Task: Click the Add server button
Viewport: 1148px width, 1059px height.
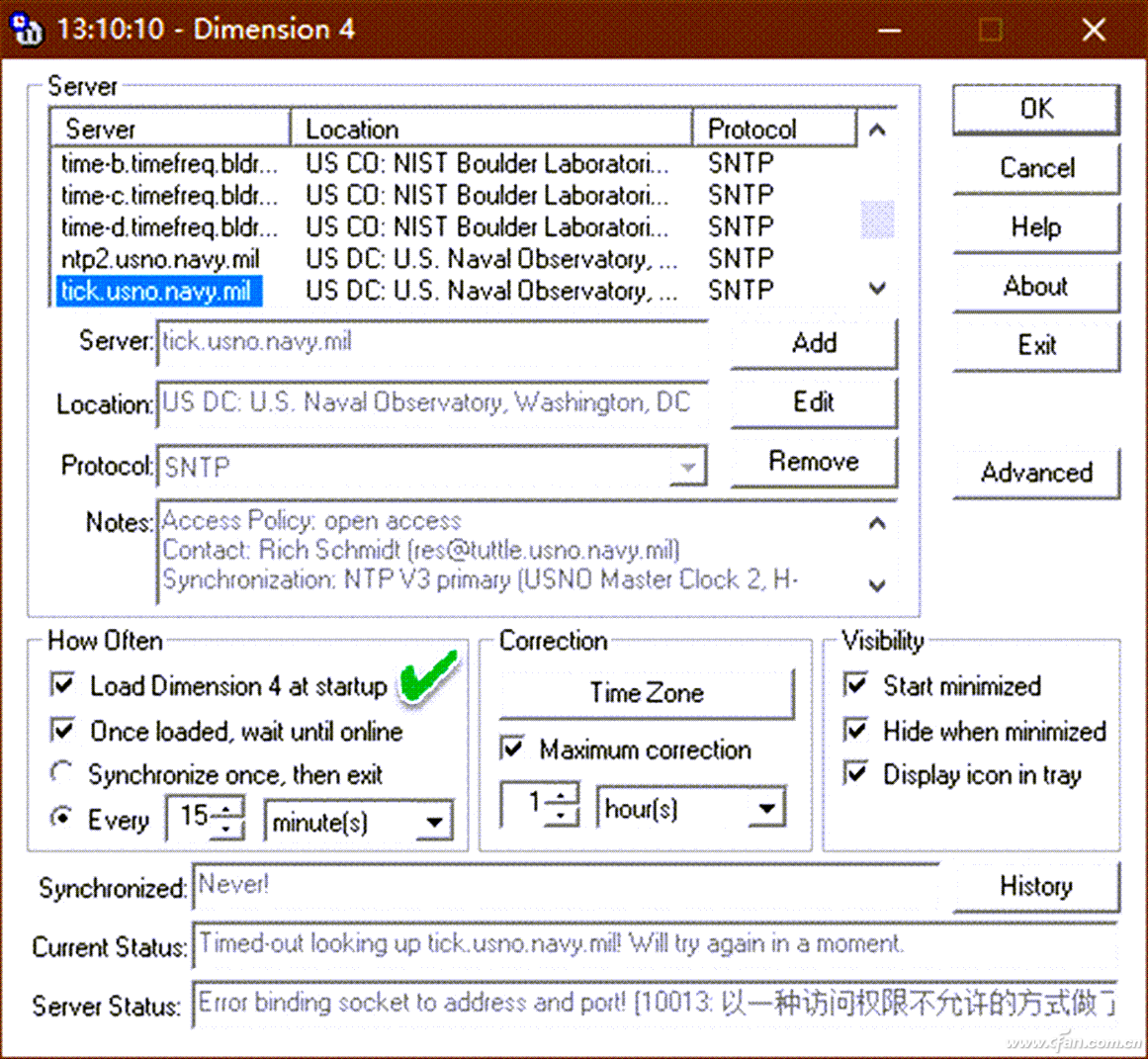Action: tap(814, 343)
